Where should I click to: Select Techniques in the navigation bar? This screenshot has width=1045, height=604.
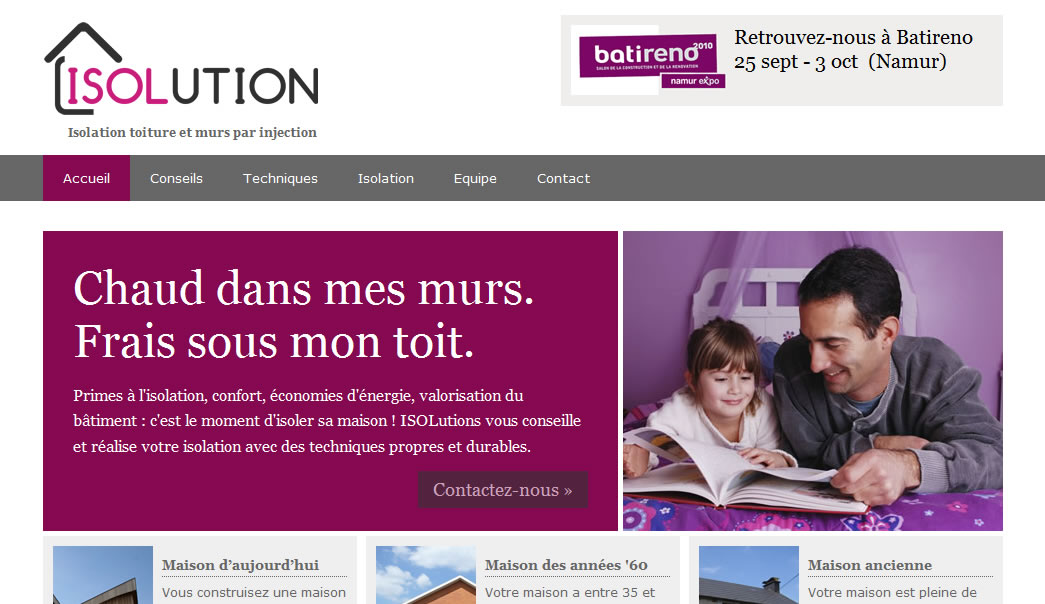point(280,178)
